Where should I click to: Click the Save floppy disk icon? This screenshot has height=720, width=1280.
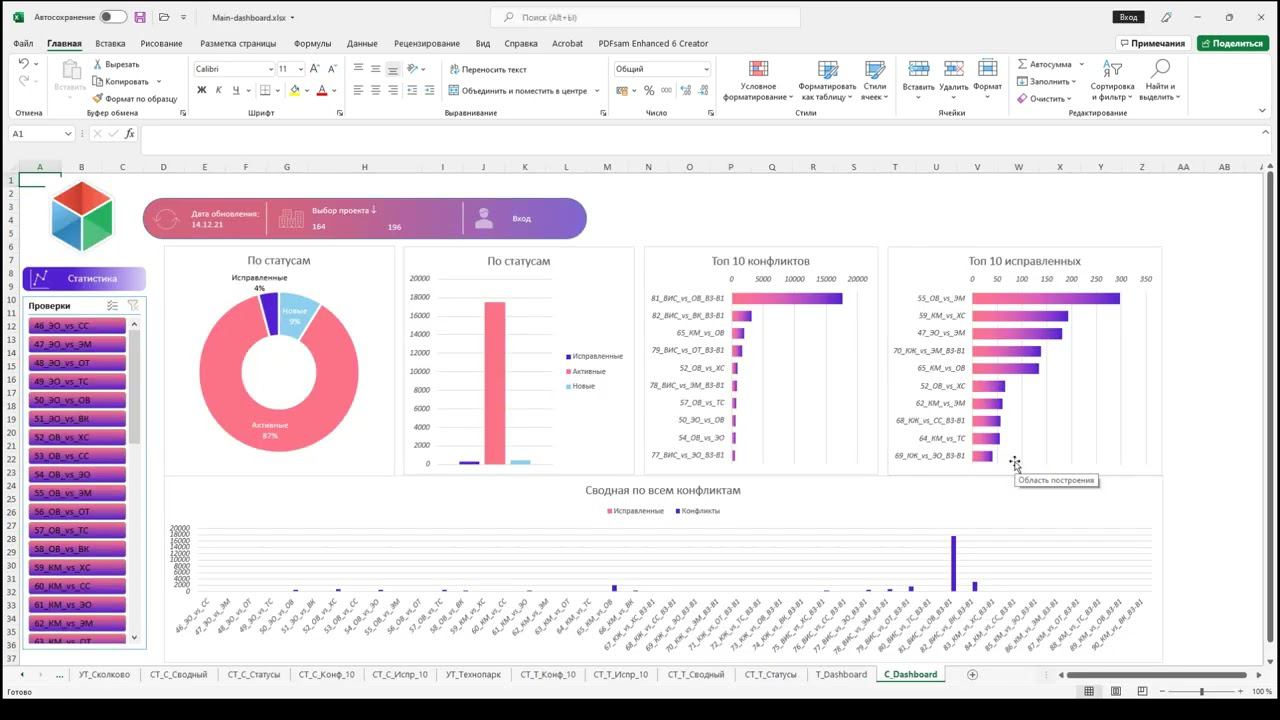pyautogui.click(x=140, y=17)
